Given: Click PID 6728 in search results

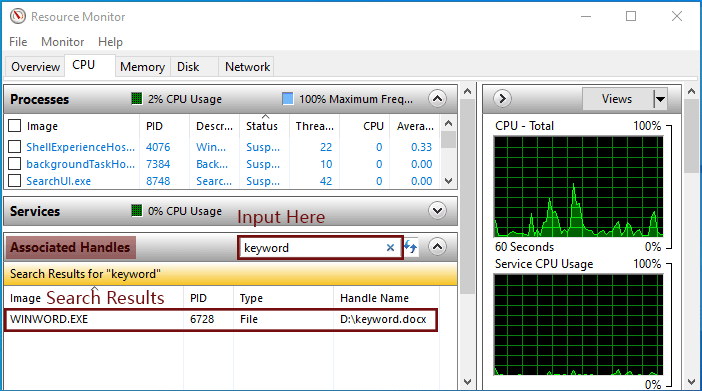Looking at the screenshot, I should 202,319.
